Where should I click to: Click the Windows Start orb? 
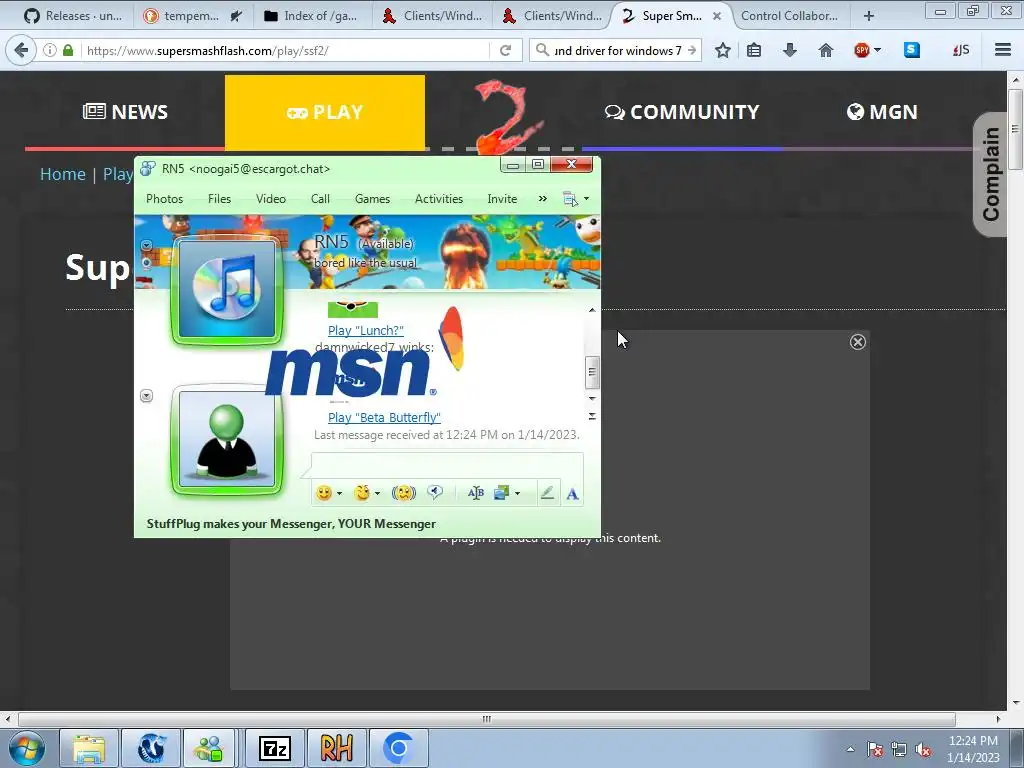27,748
